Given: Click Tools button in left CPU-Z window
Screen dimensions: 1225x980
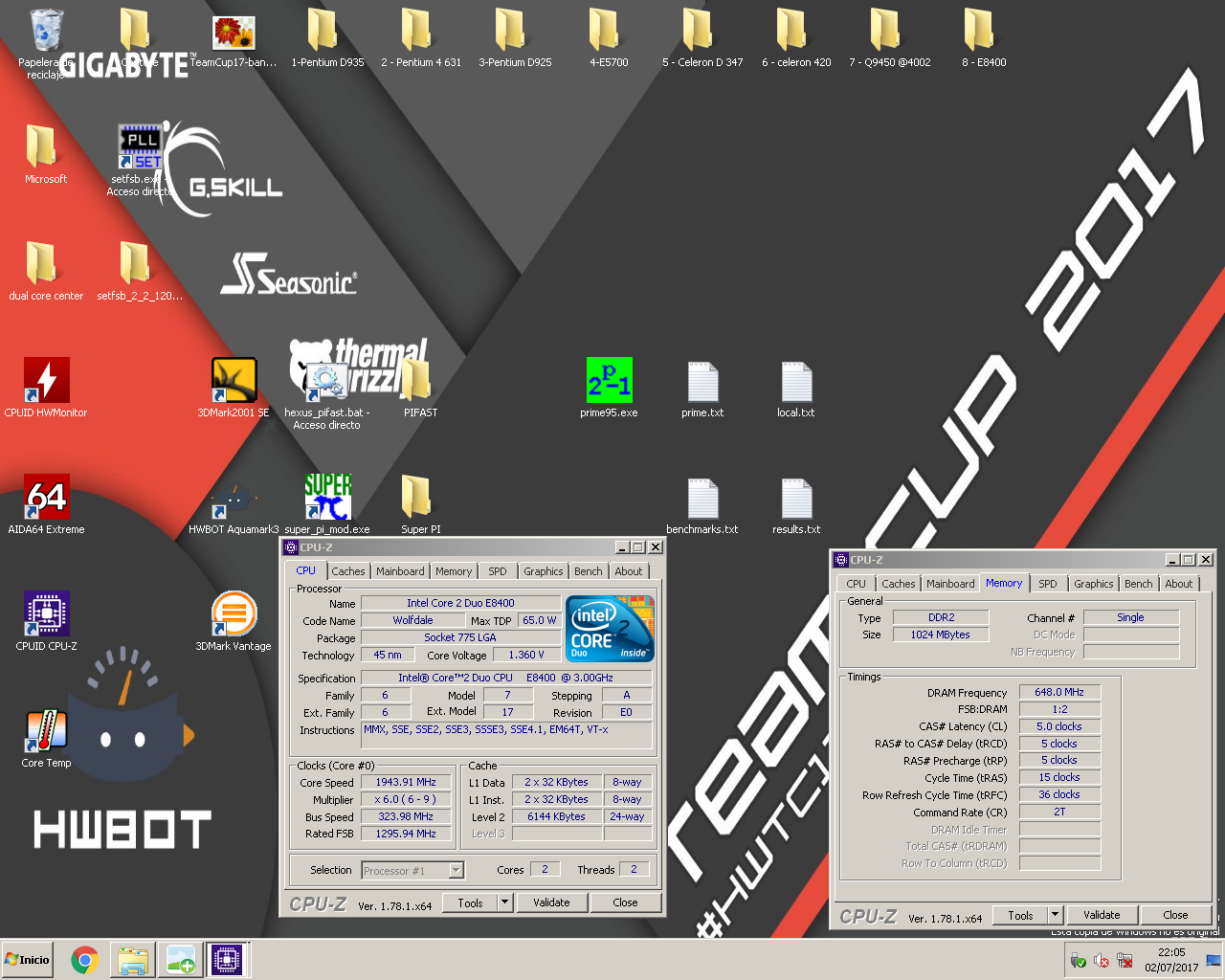Looking at the screenshot, I should (x=470, y=902).
